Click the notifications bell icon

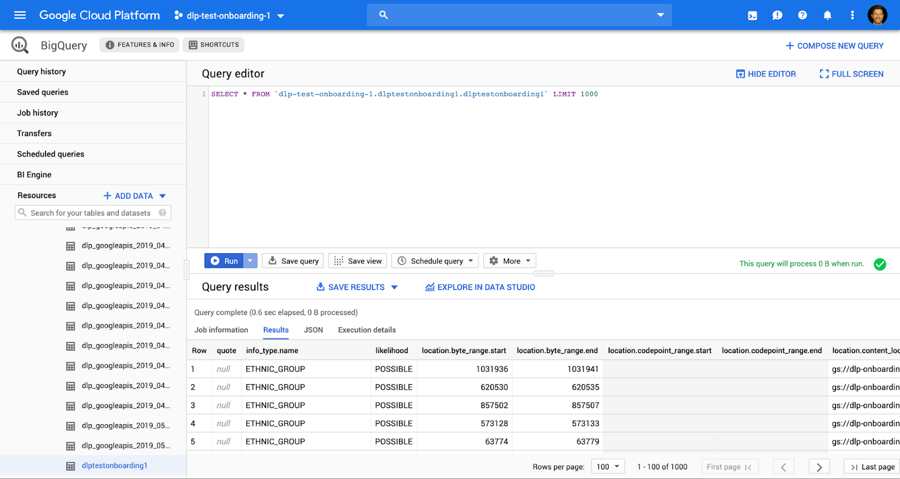tap(827, 15)
